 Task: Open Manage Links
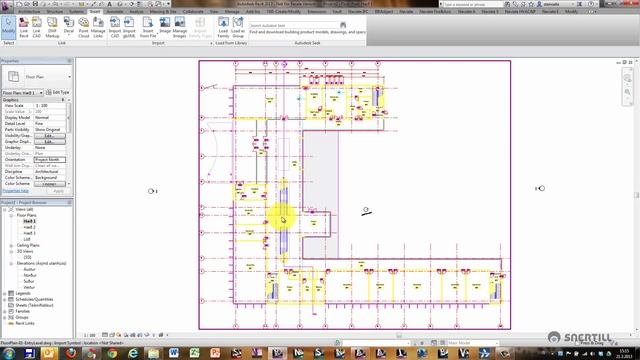(x=98, y=27)
